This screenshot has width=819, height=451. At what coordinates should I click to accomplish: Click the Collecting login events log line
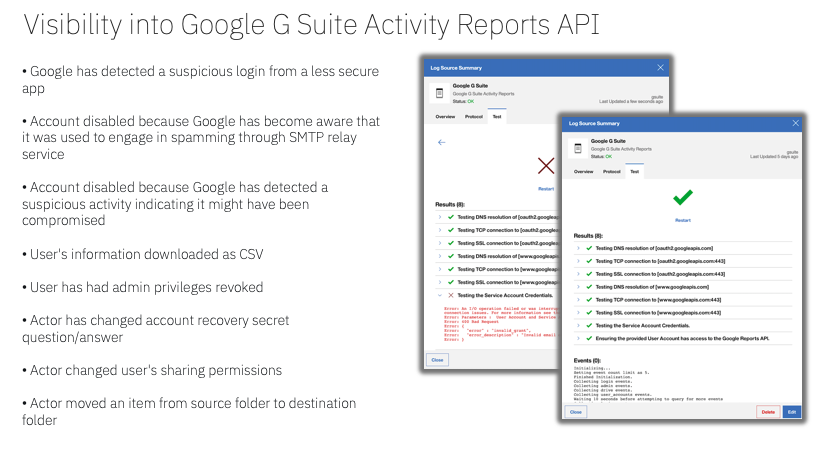[603, 381]
